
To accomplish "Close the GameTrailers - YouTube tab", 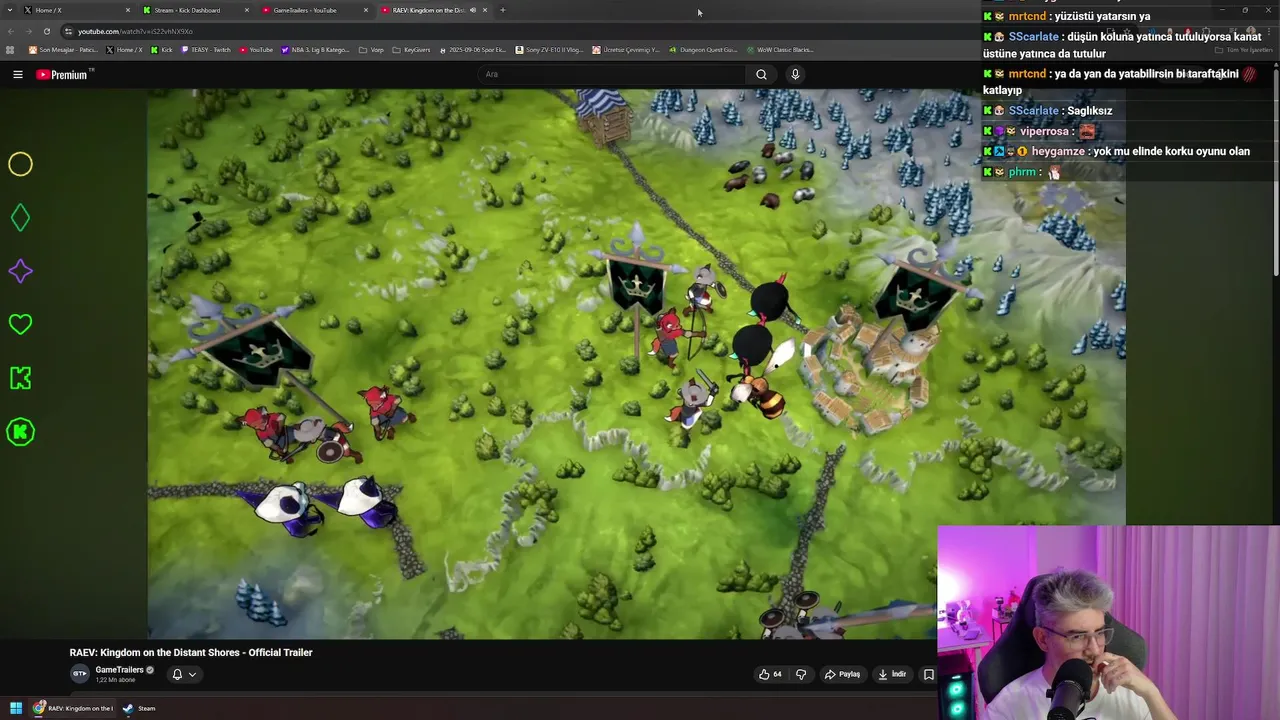I will click(x=366, y=10).
